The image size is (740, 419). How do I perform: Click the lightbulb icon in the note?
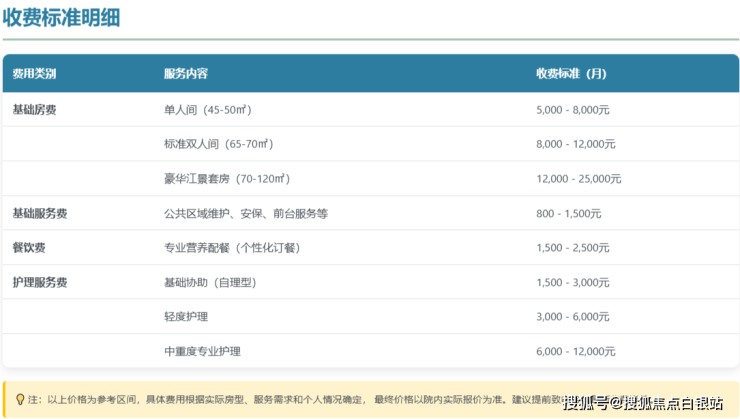coord(20,399)
